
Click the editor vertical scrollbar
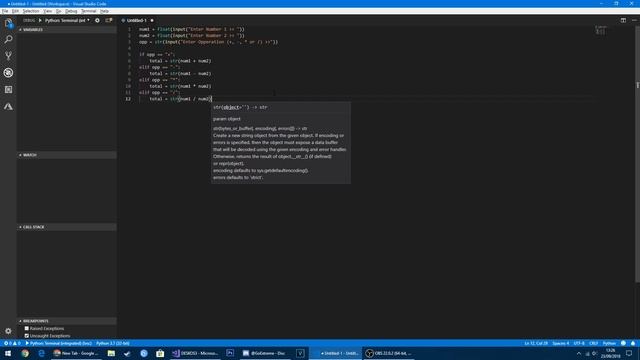click(x=637, y=155)
